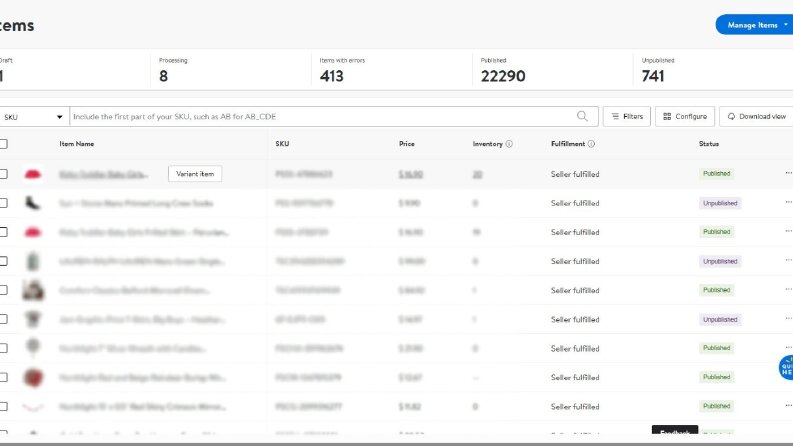Click the Fulfillment info icon

591,144
